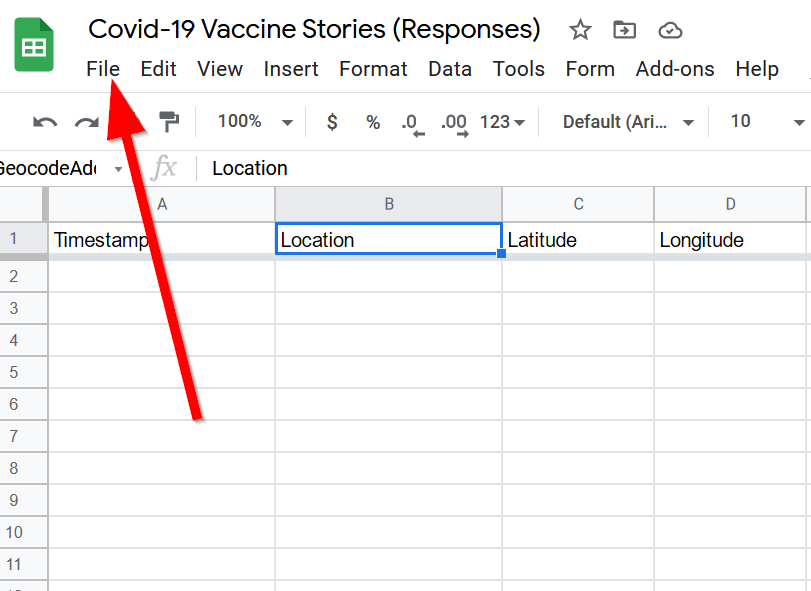The width and height of the screenshot is (811, 591).
Task: Open the 123 number format dropdown
Action: tap(502, 122)
